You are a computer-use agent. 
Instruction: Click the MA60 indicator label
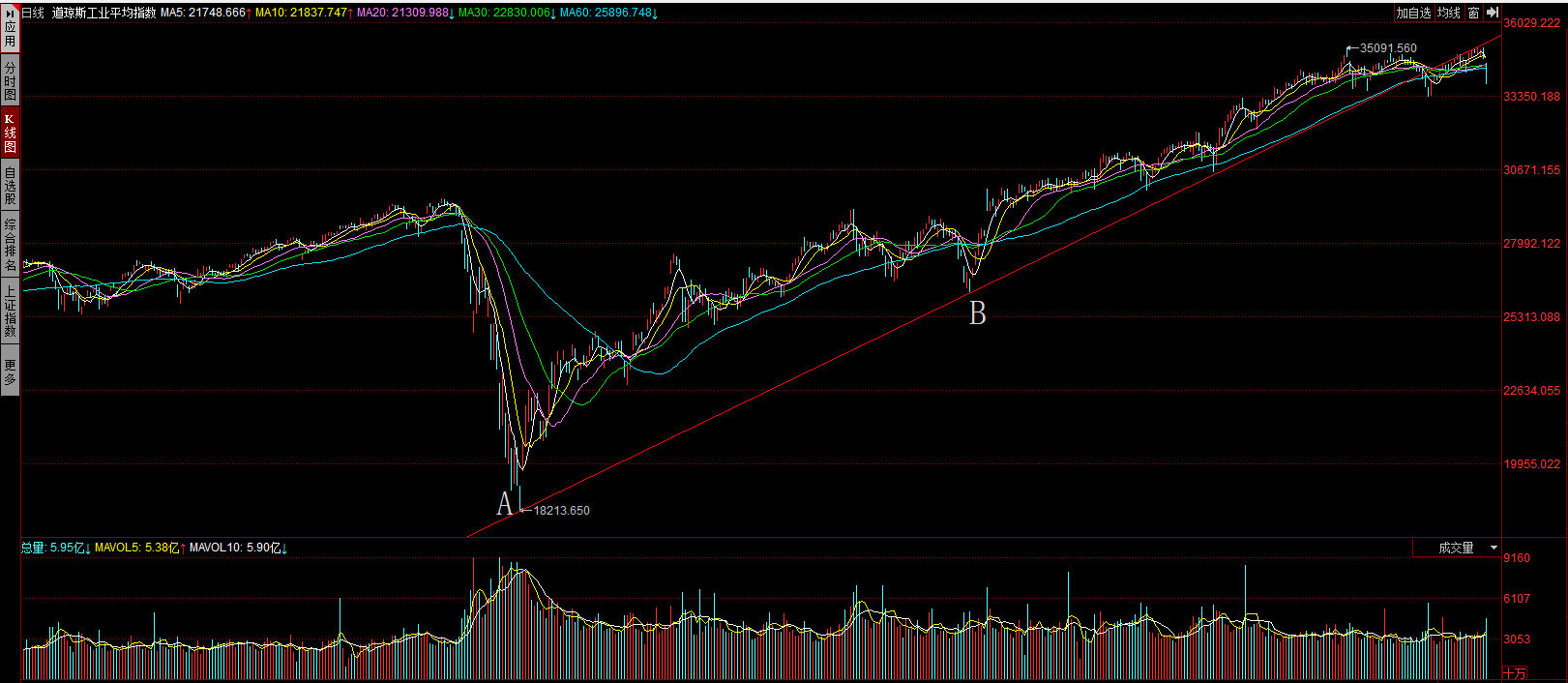pyautogui.click(x=608, y=13)
